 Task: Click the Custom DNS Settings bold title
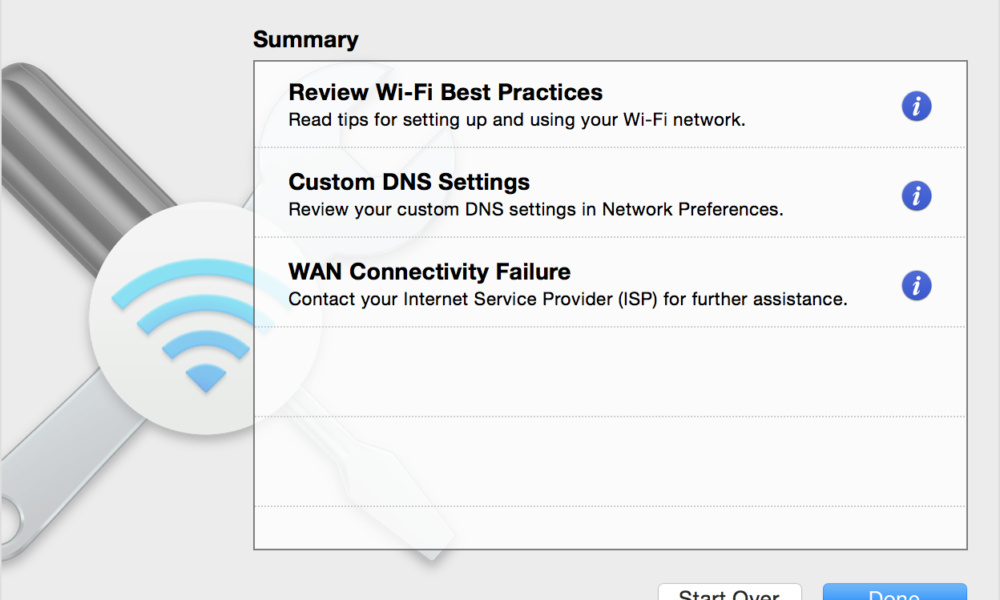coord(410,182)
